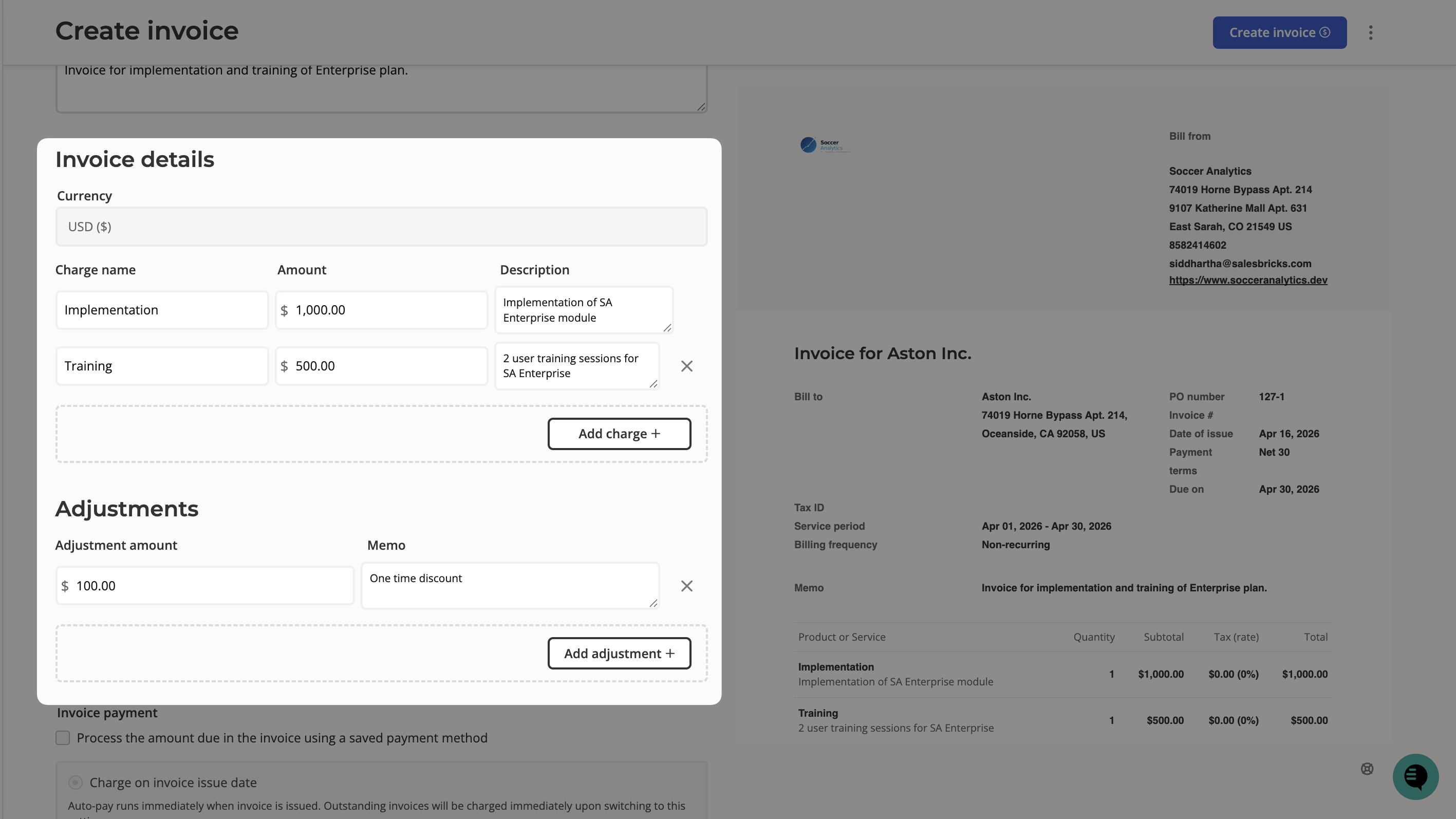Edit the 2 user training sessions description
This screenshot has width=1456, height=819.
pyautogui.click(x=575, y=366)
